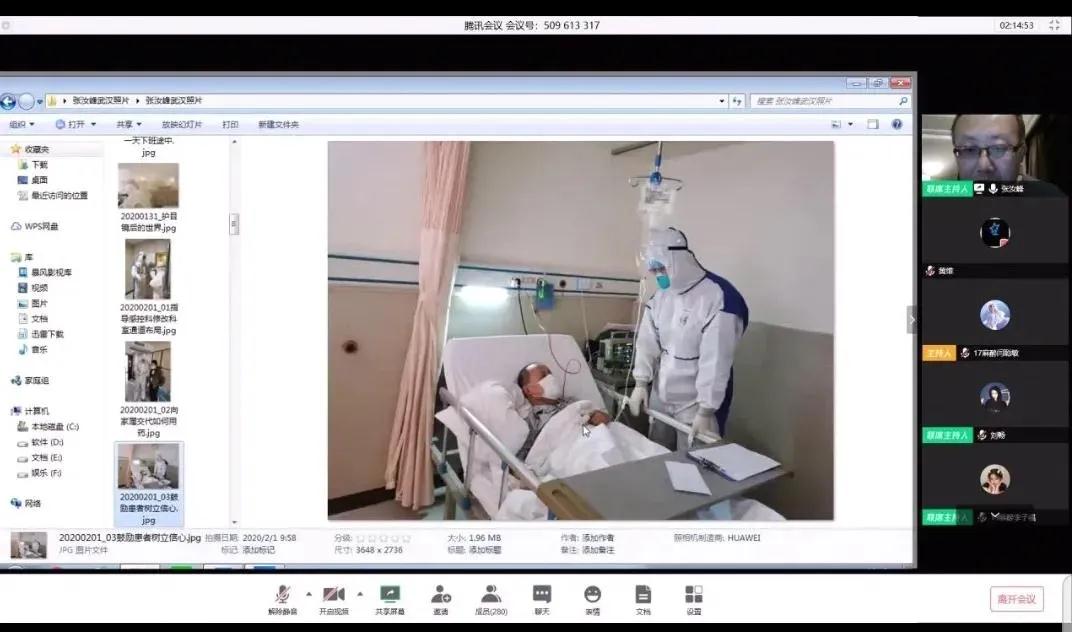The width and height of the screenshot is (1072, 632).
Task: Open the members (280) list
Action: [x=491, y=597]
